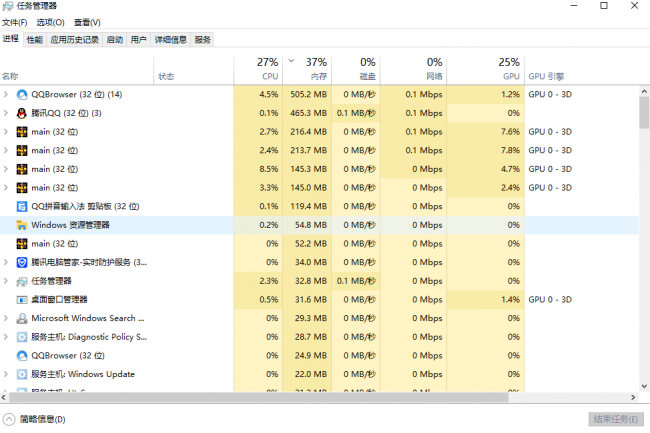Expand the Diagnostic Policy service host
This screenshot has width=650, height=433.
(x=6, y=337)
